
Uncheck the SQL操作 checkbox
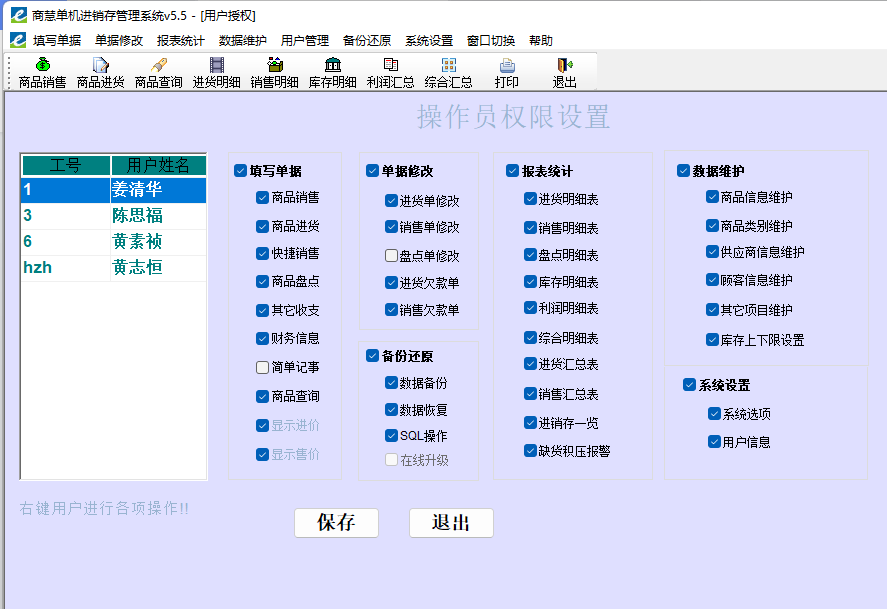[x=391, y=435]
